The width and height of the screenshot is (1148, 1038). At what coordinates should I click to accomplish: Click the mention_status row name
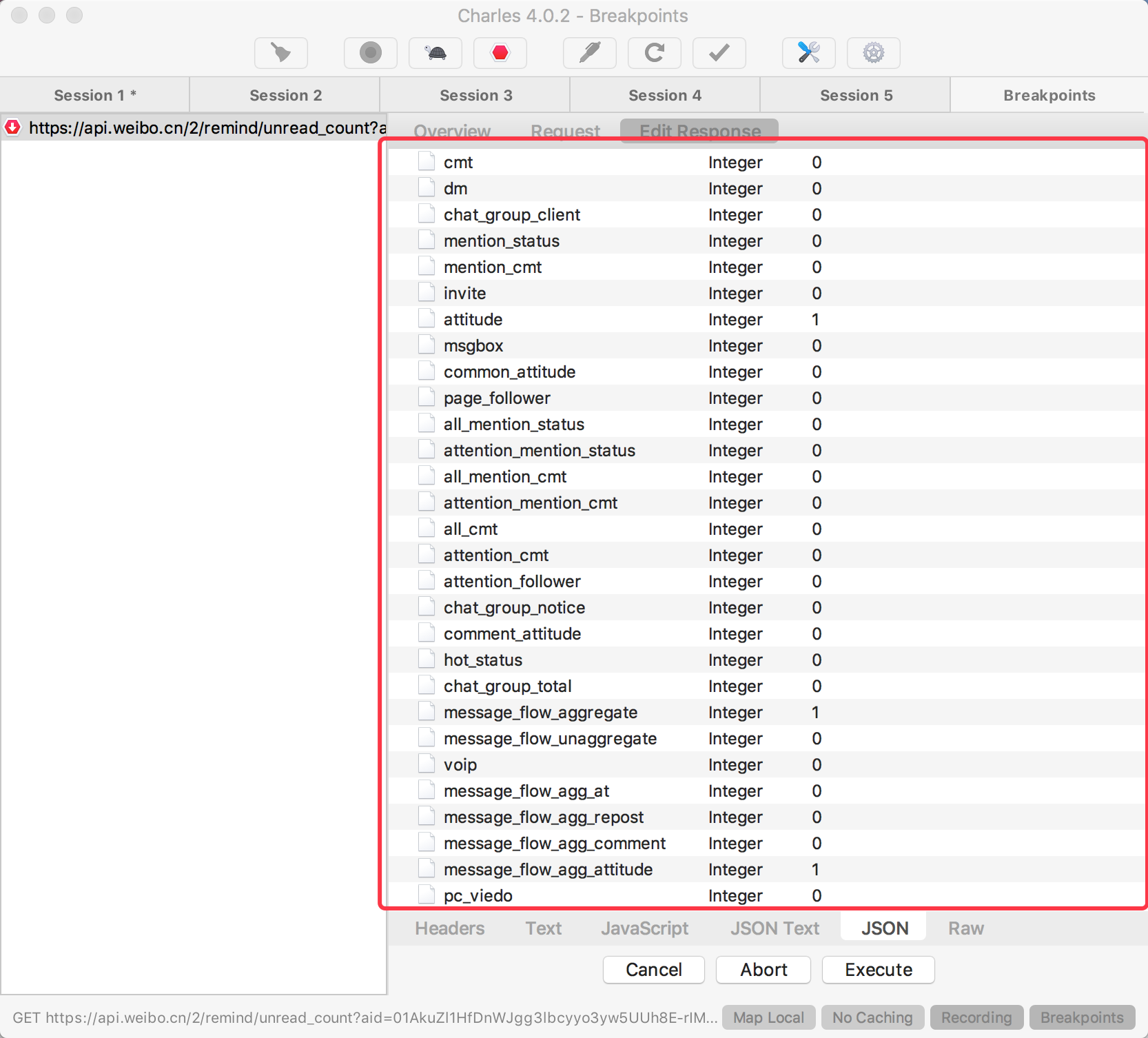point(502,241)
